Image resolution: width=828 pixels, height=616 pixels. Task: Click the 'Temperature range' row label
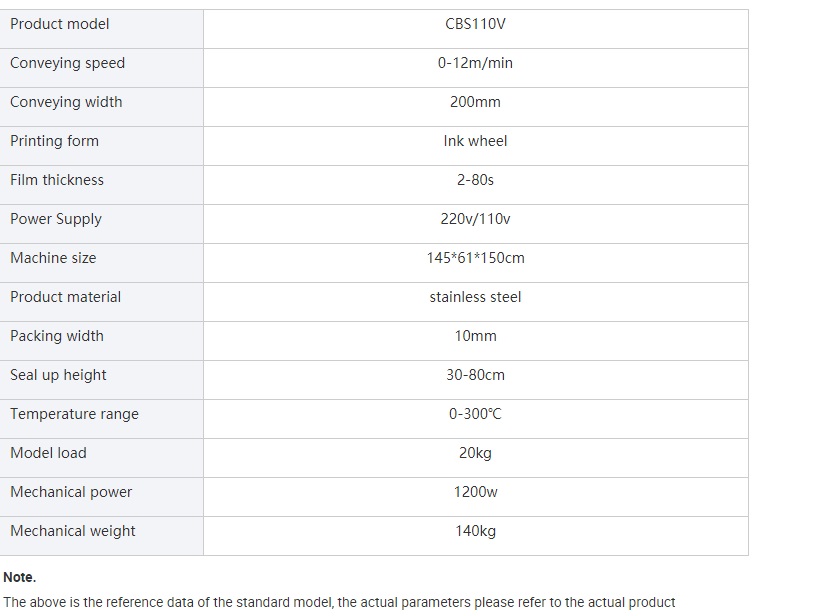coord(75,414)
